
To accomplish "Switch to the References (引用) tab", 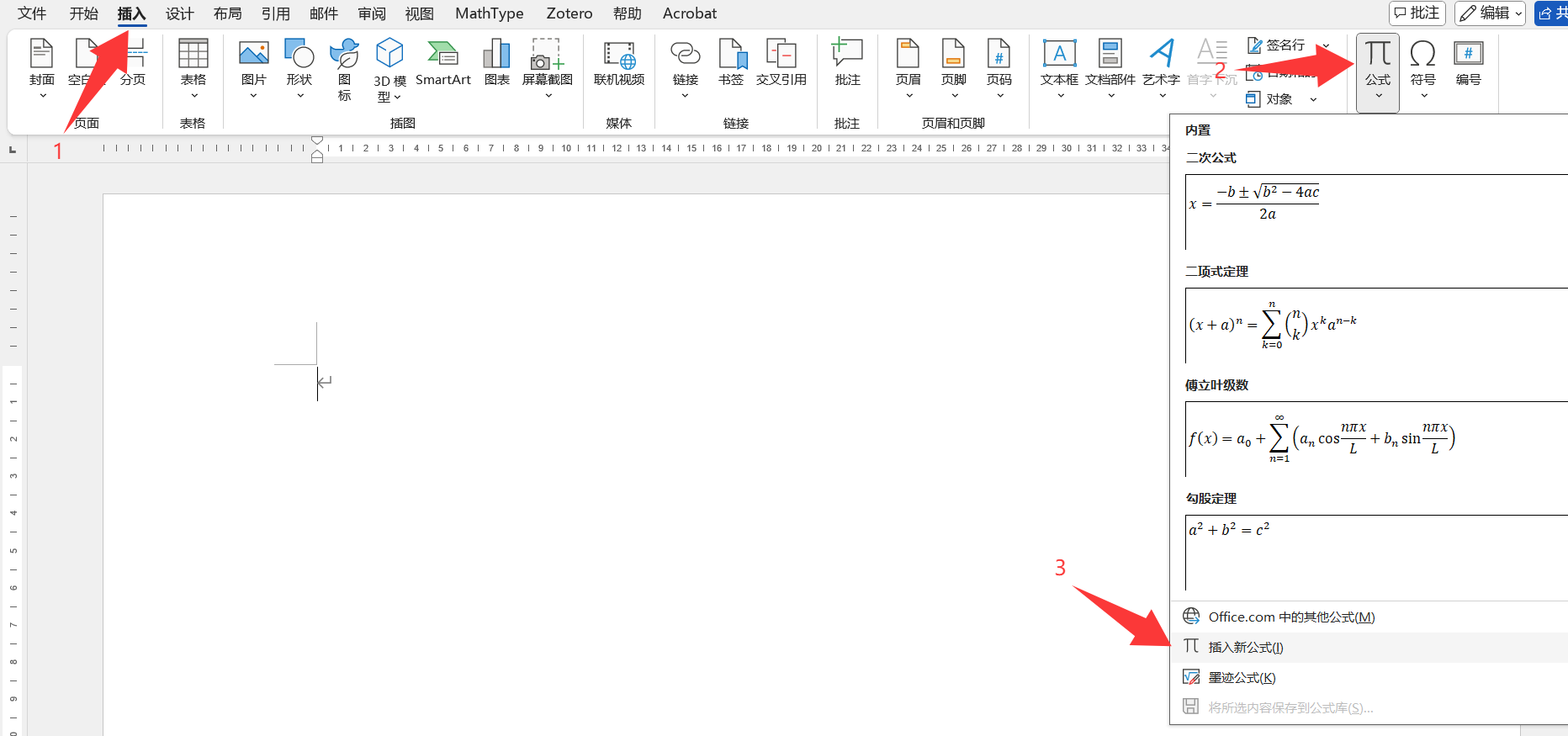I will [x=275, y=13].
